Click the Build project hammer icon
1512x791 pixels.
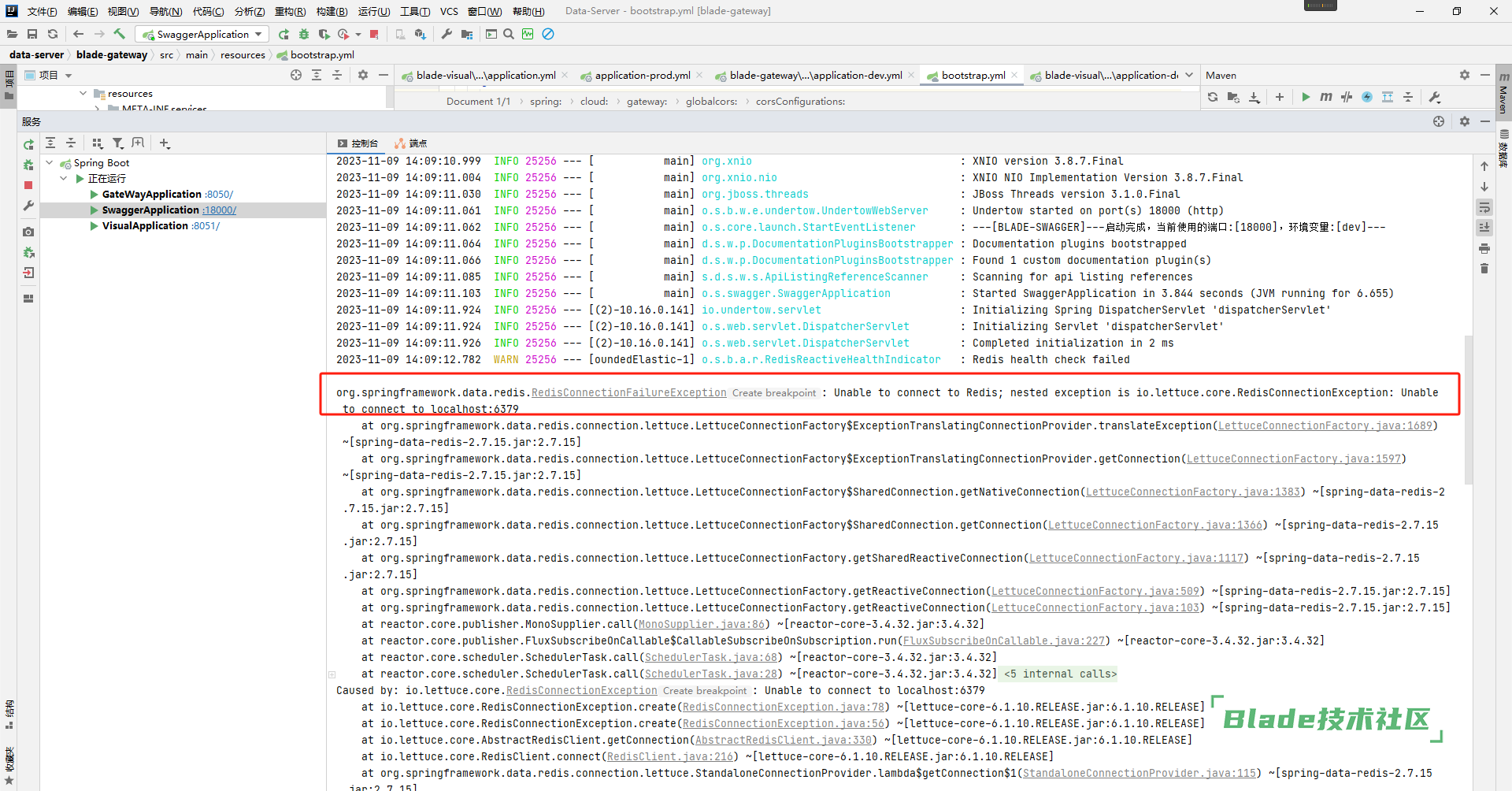pyautogui.click(x=120, y=34)
